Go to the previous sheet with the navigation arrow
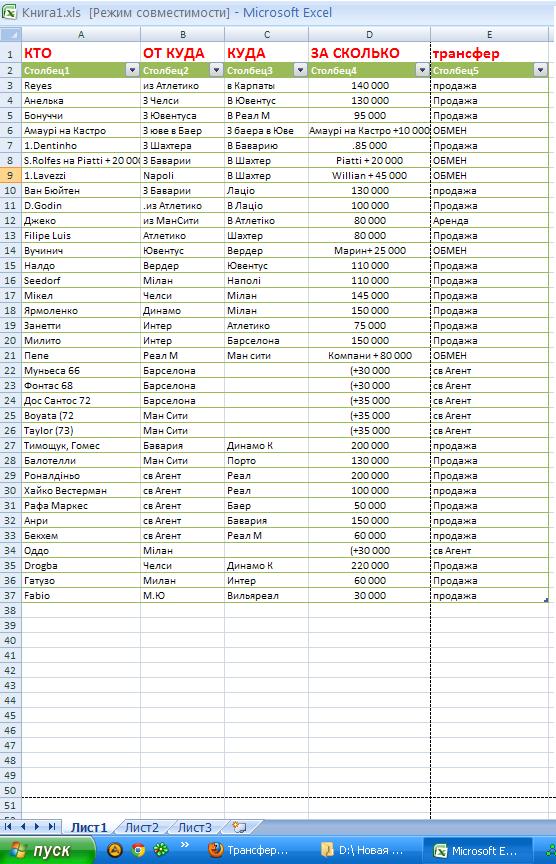Screen dimensions: 556x864 point(23,827)
